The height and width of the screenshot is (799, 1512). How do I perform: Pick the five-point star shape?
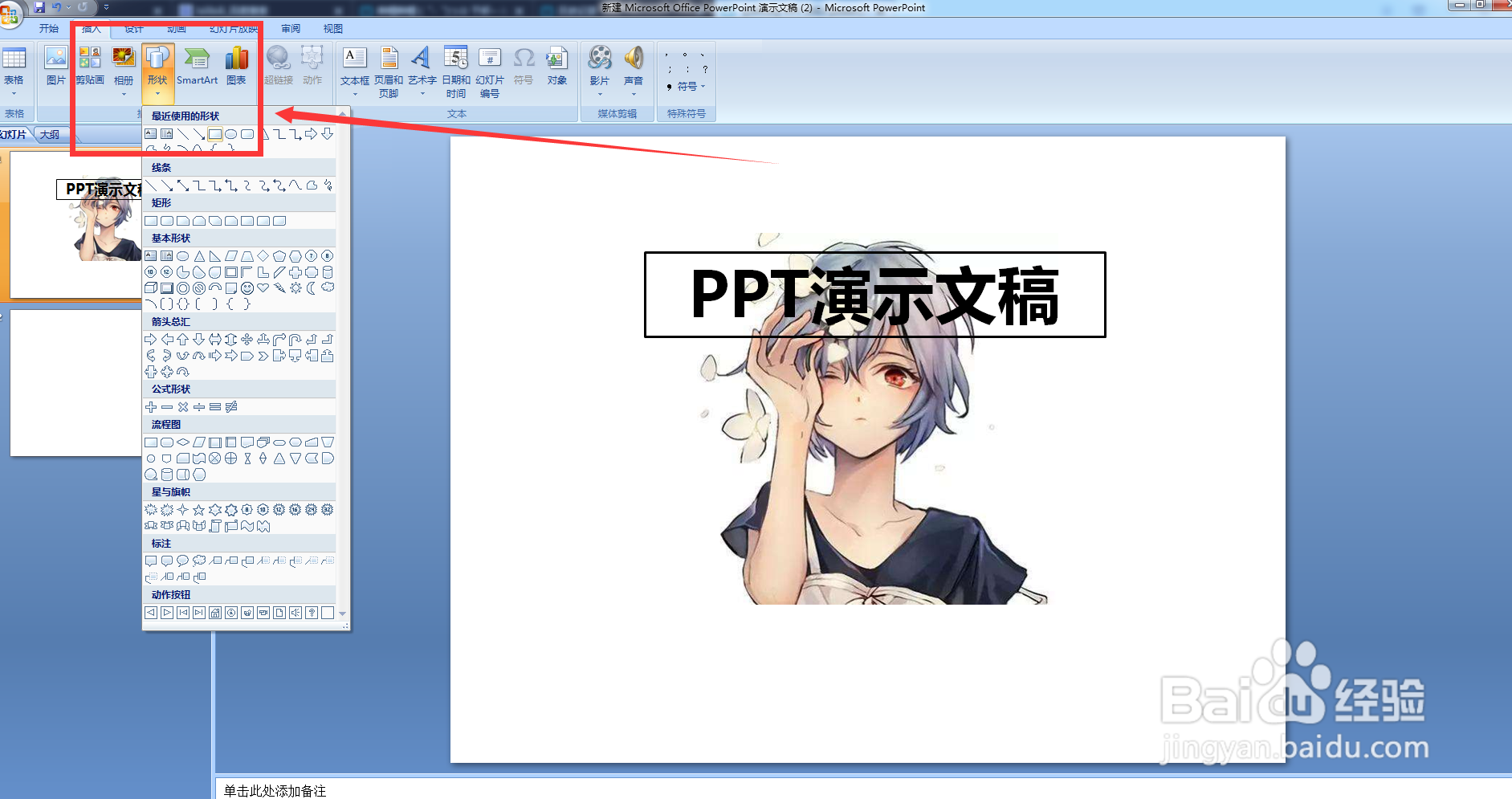tap(199, 510)
